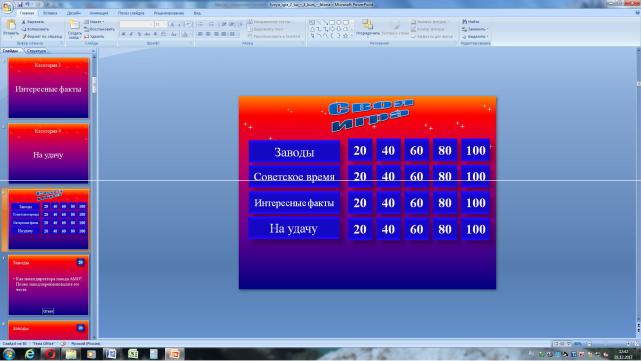Click 100 in the На удачу row
The width and height of the screenshot is (641, 361).
click(x=475, y=229)
